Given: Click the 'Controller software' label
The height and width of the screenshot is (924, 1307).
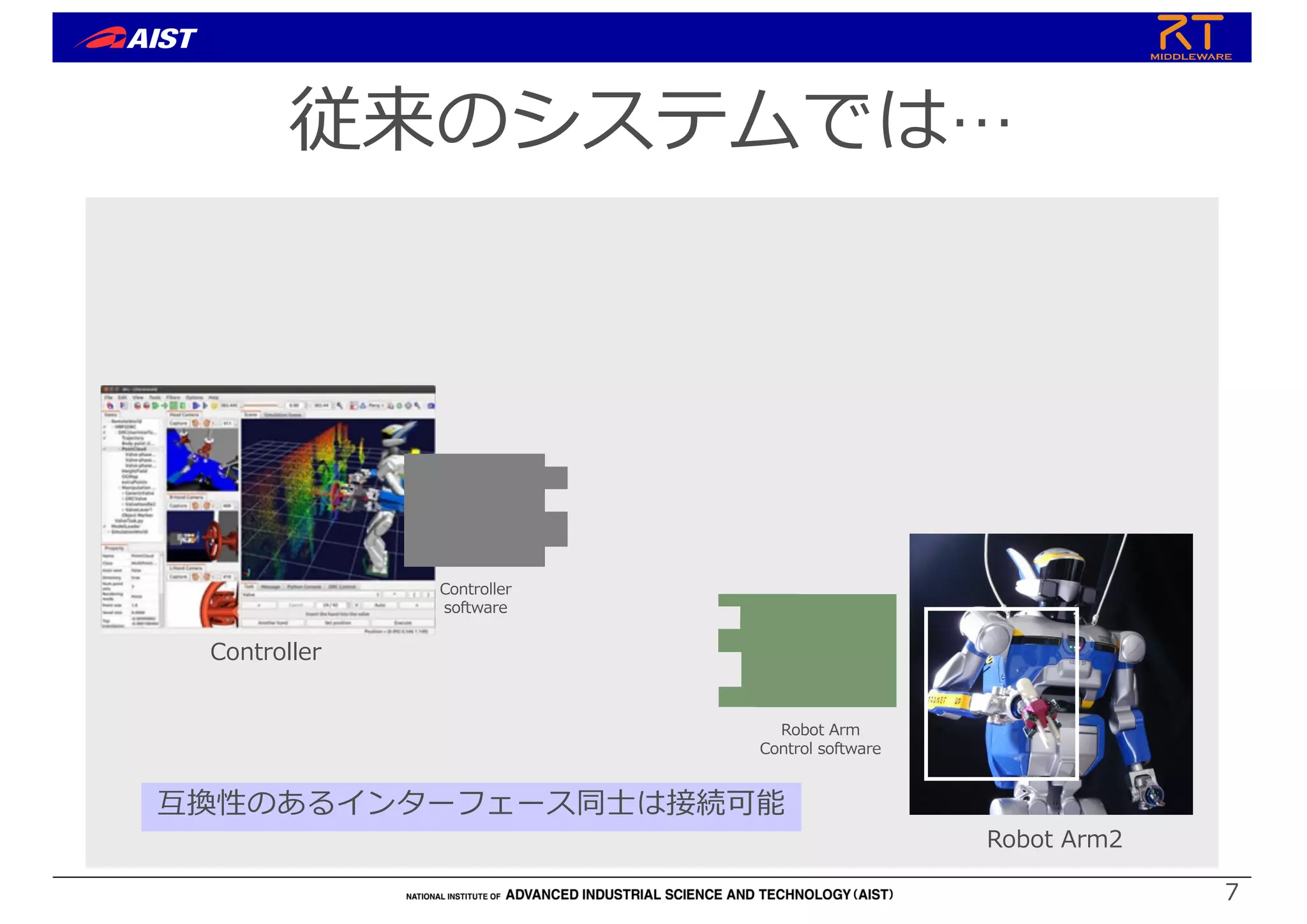Looking at the screenshot, I should pos(475,598).
